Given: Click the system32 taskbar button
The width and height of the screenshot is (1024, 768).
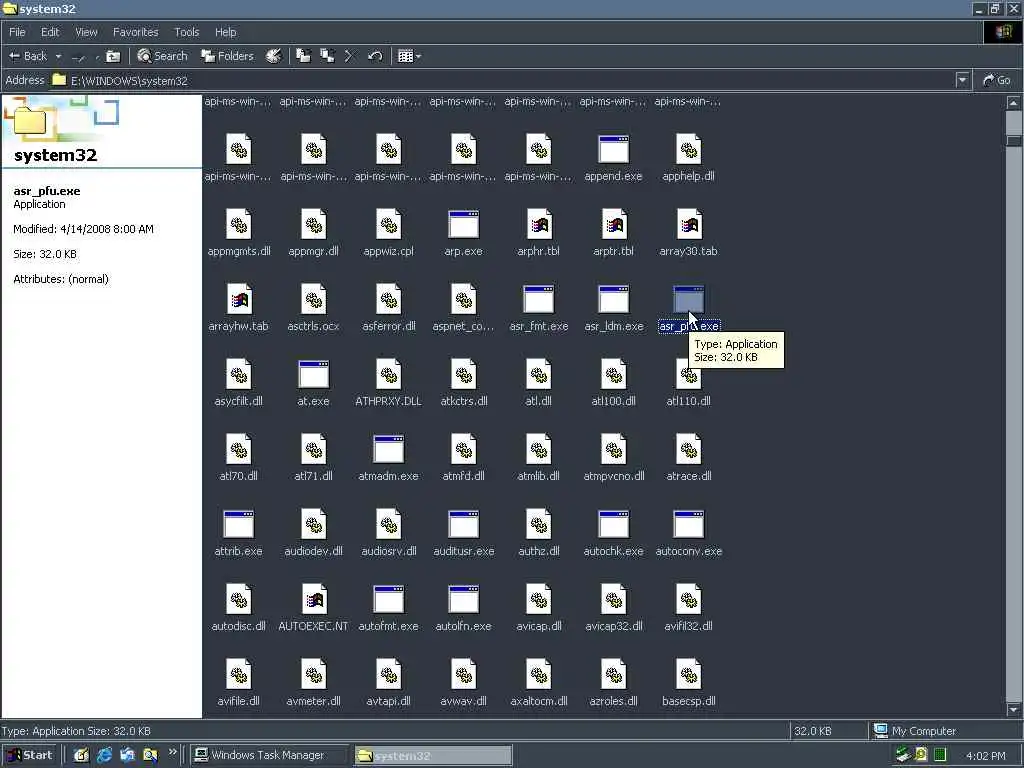Looking at the screenshot, I should point(433,755).
